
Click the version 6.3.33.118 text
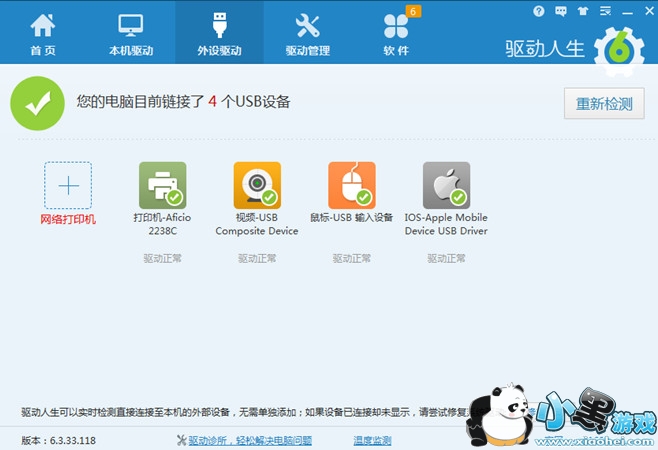(x=58, y=440)
